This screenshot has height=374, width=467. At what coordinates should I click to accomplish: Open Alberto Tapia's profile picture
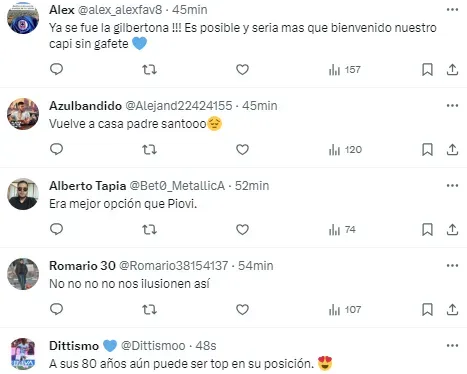pos(23,194)
